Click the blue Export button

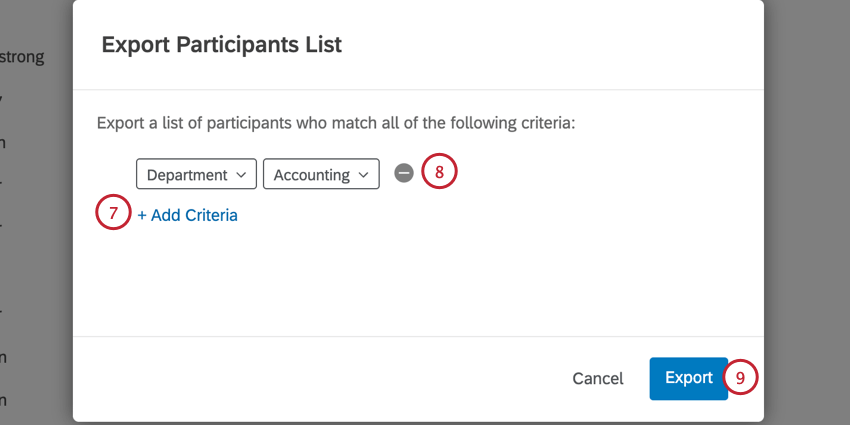688,378
